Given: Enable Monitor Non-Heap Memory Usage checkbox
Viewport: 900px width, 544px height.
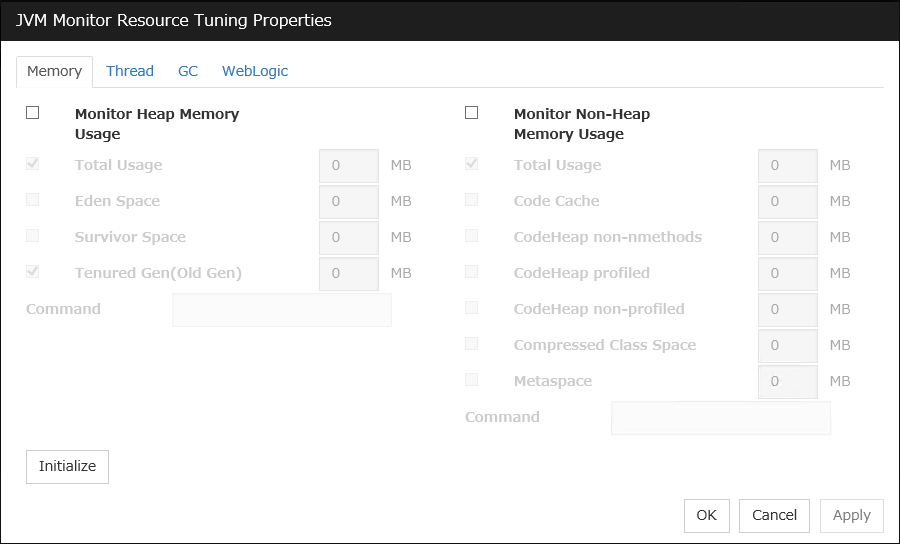Looking at the screenshot, I should (x=472, y=113).
